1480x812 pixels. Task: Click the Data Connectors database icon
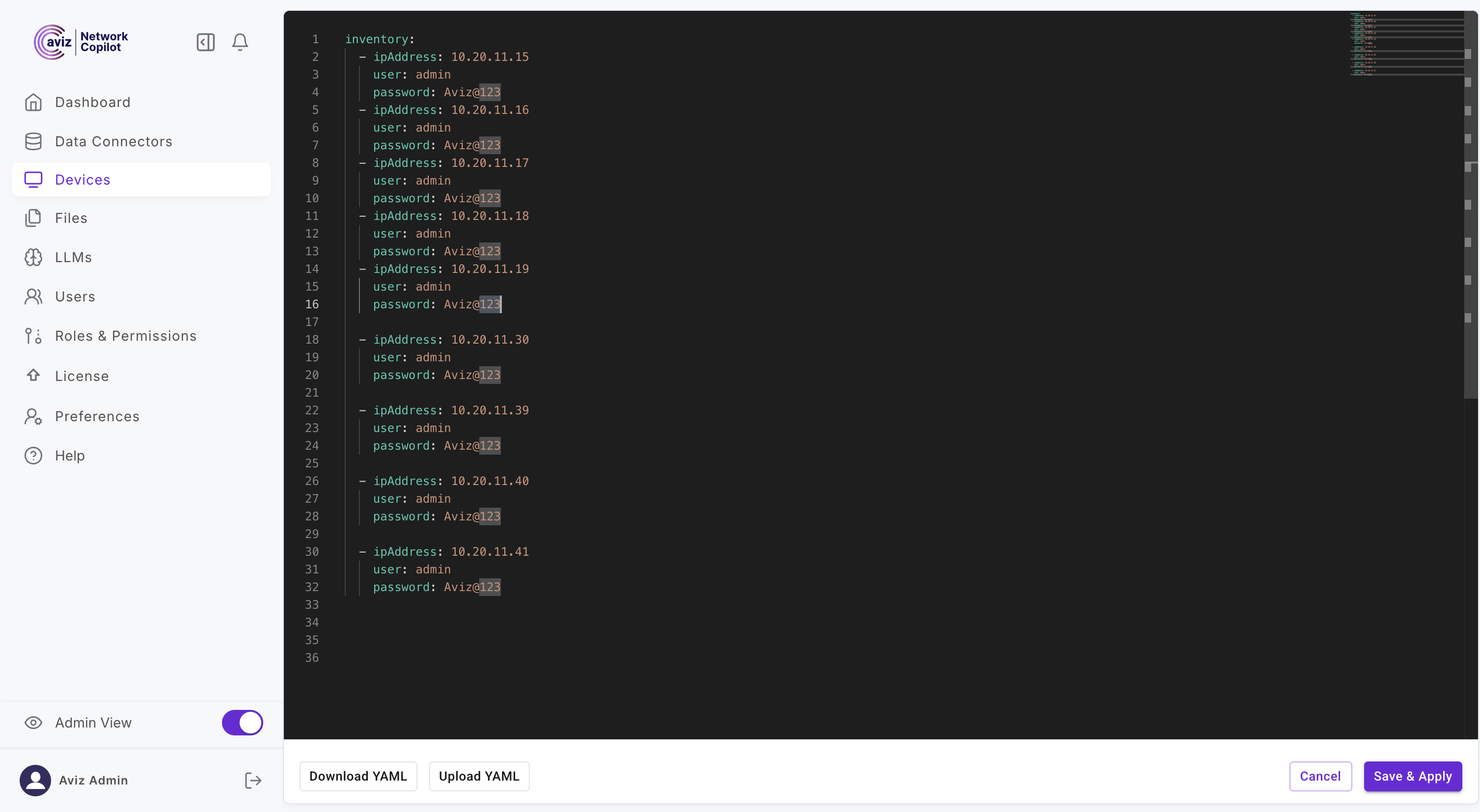pos(33,141)
